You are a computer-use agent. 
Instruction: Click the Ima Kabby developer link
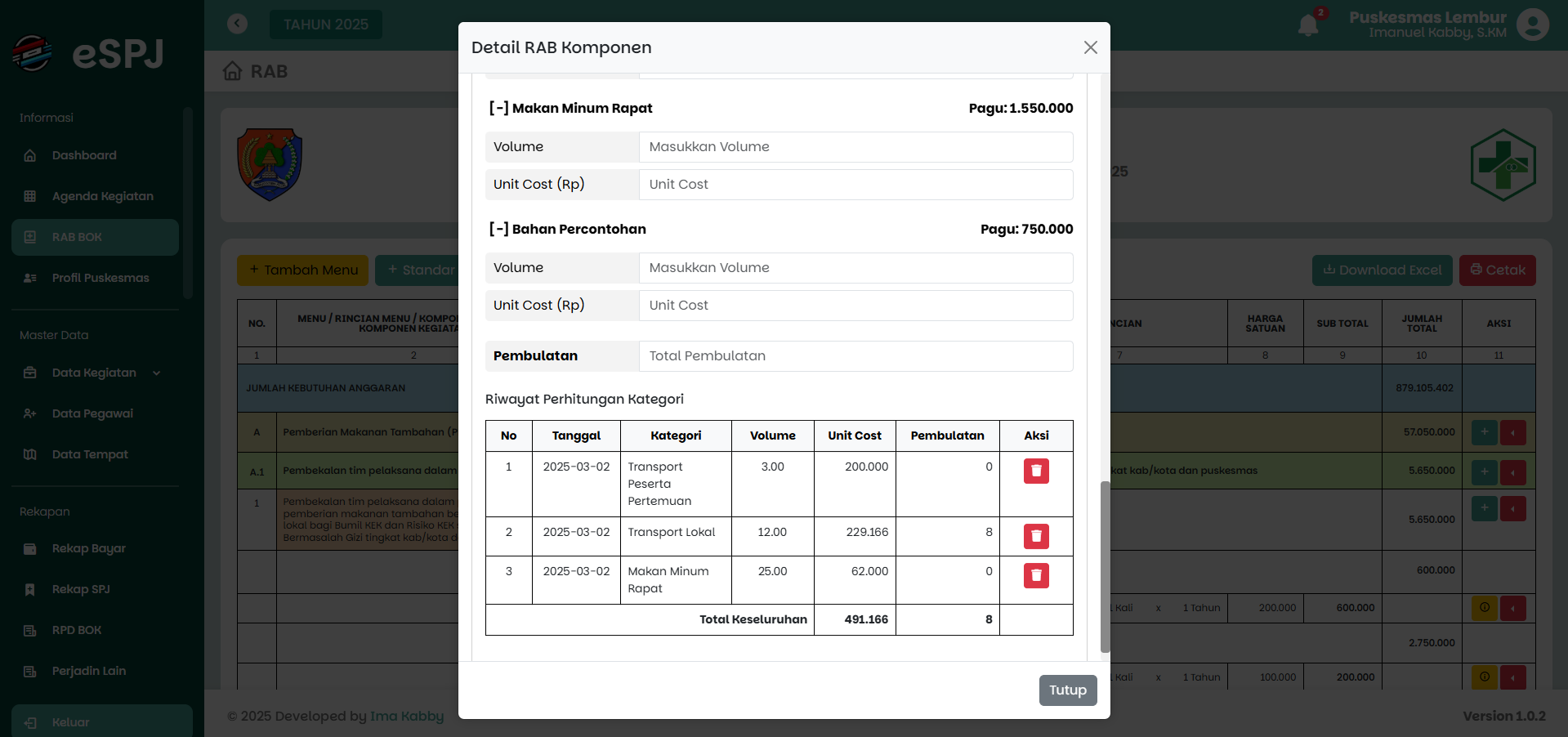pos(407,716)
